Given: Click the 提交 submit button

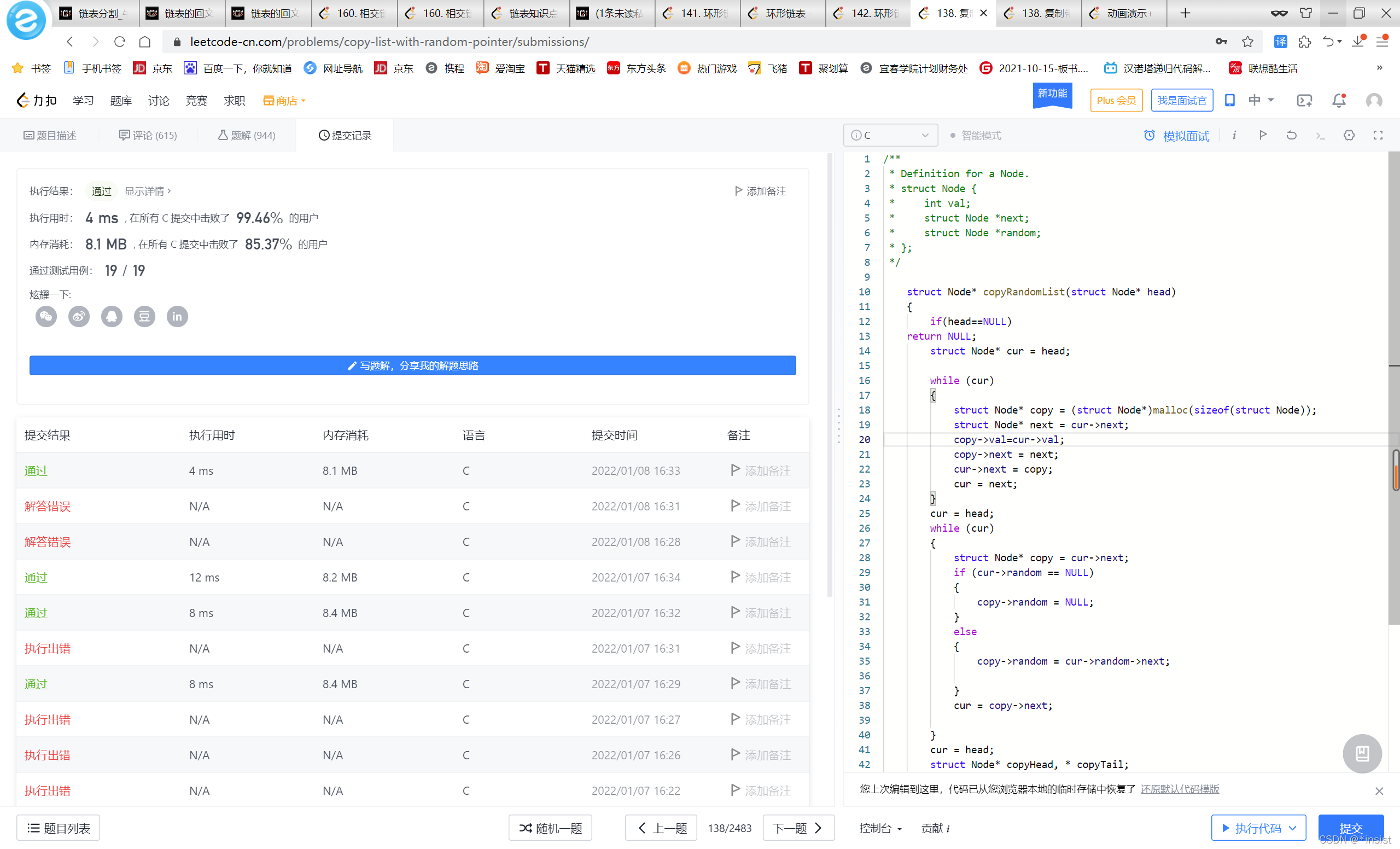Looking at the screenshot, I should pos(1351,828).
